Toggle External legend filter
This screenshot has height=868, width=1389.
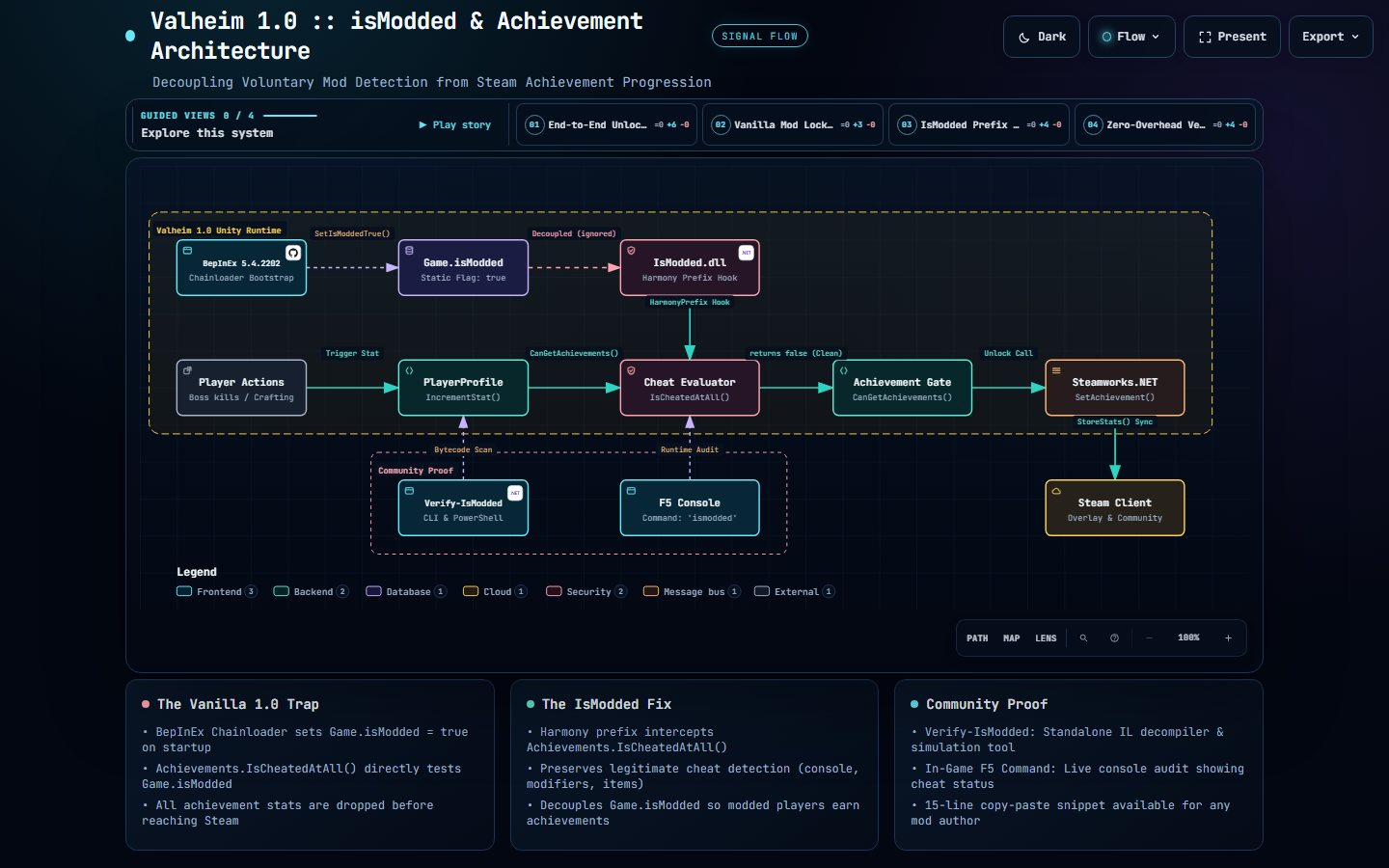tap(794, 592)
